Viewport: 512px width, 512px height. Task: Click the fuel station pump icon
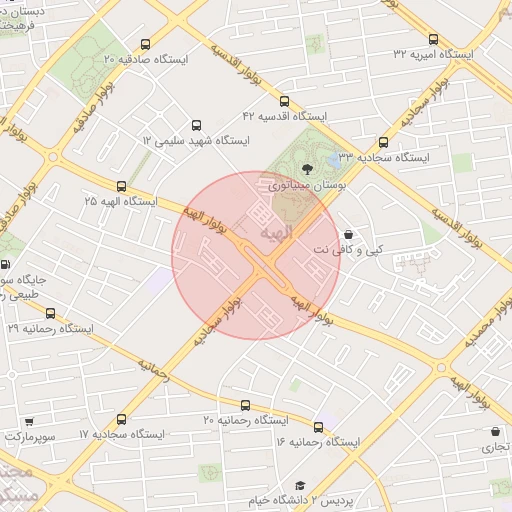pyautogui.click(x=5, y=265)
